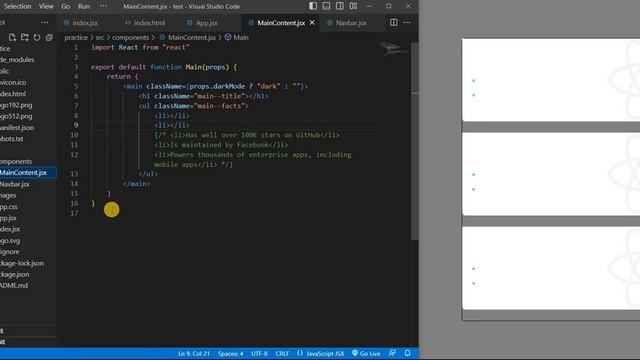Screen dimensions: 640x360
Task: Open package-lock.json in the Explorer tree
Action: coord(28,263)
